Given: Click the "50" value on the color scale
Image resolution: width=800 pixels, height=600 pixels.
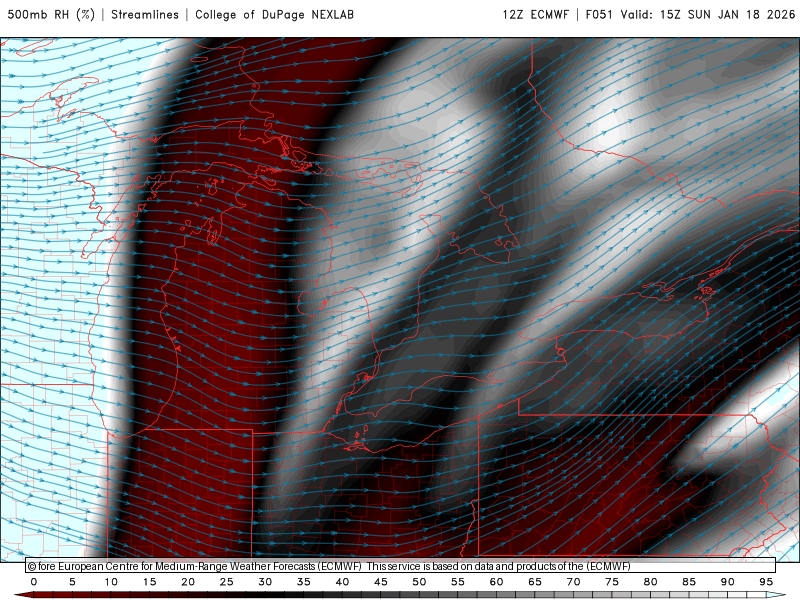Looking at the screenshot, I should [x=419, y=582].
